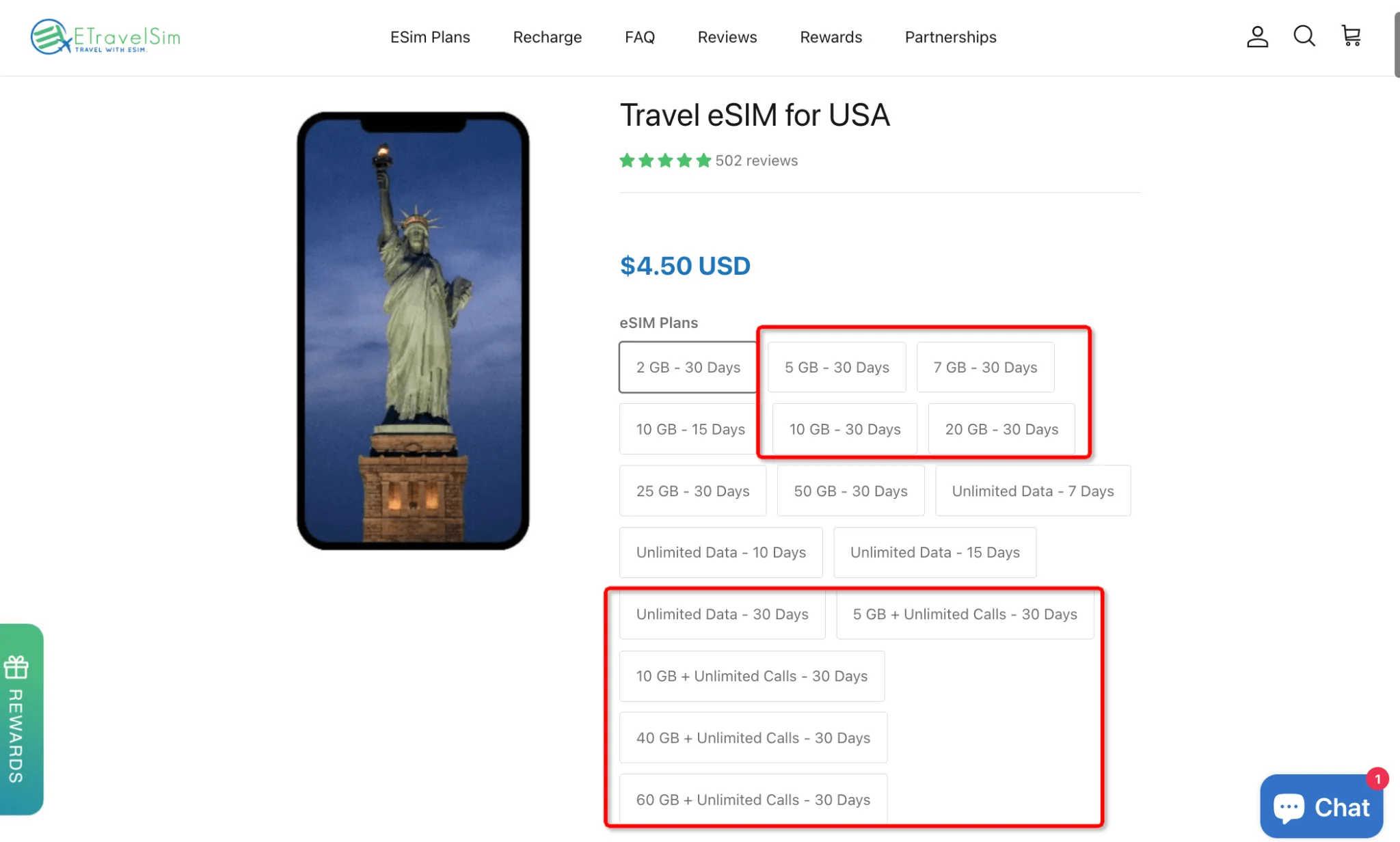
Task: Click the shopping cart icon
Action: pyautogui.click(x=1351, y=37)
